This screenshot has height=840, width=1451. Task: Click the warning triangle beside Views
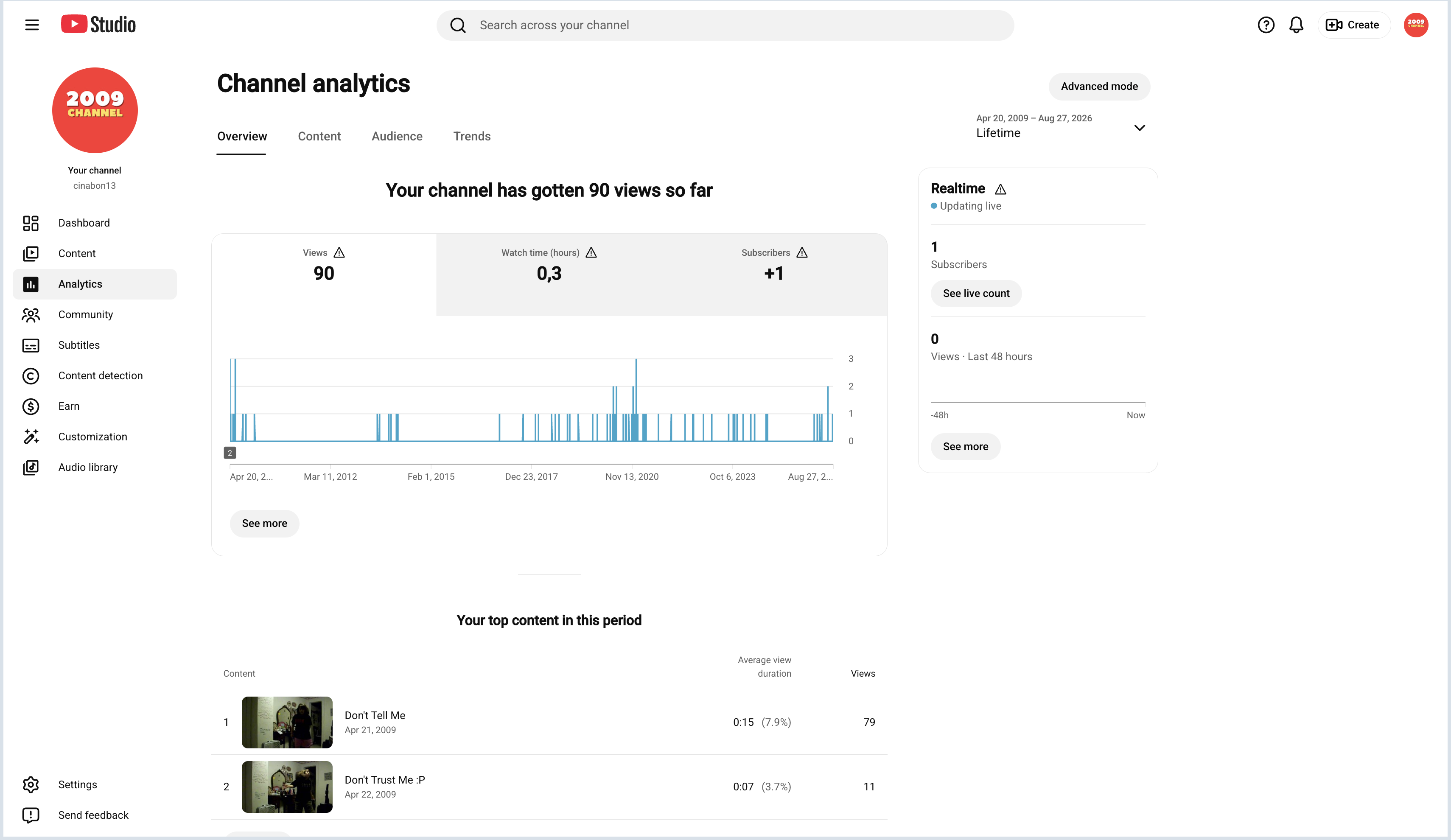[339, 252]
